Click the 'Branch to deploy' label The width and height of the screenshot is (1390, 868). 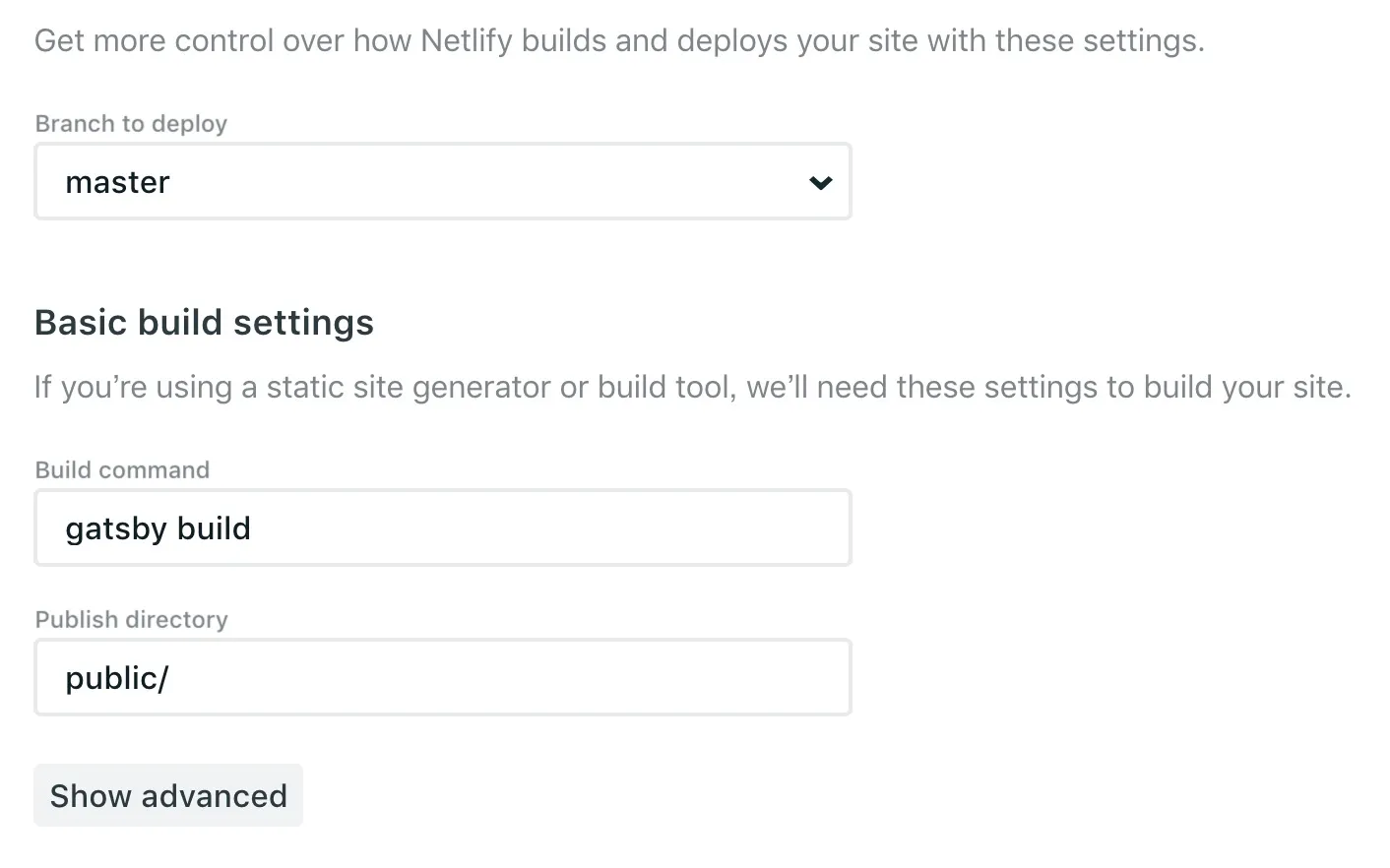coord(131,123)
